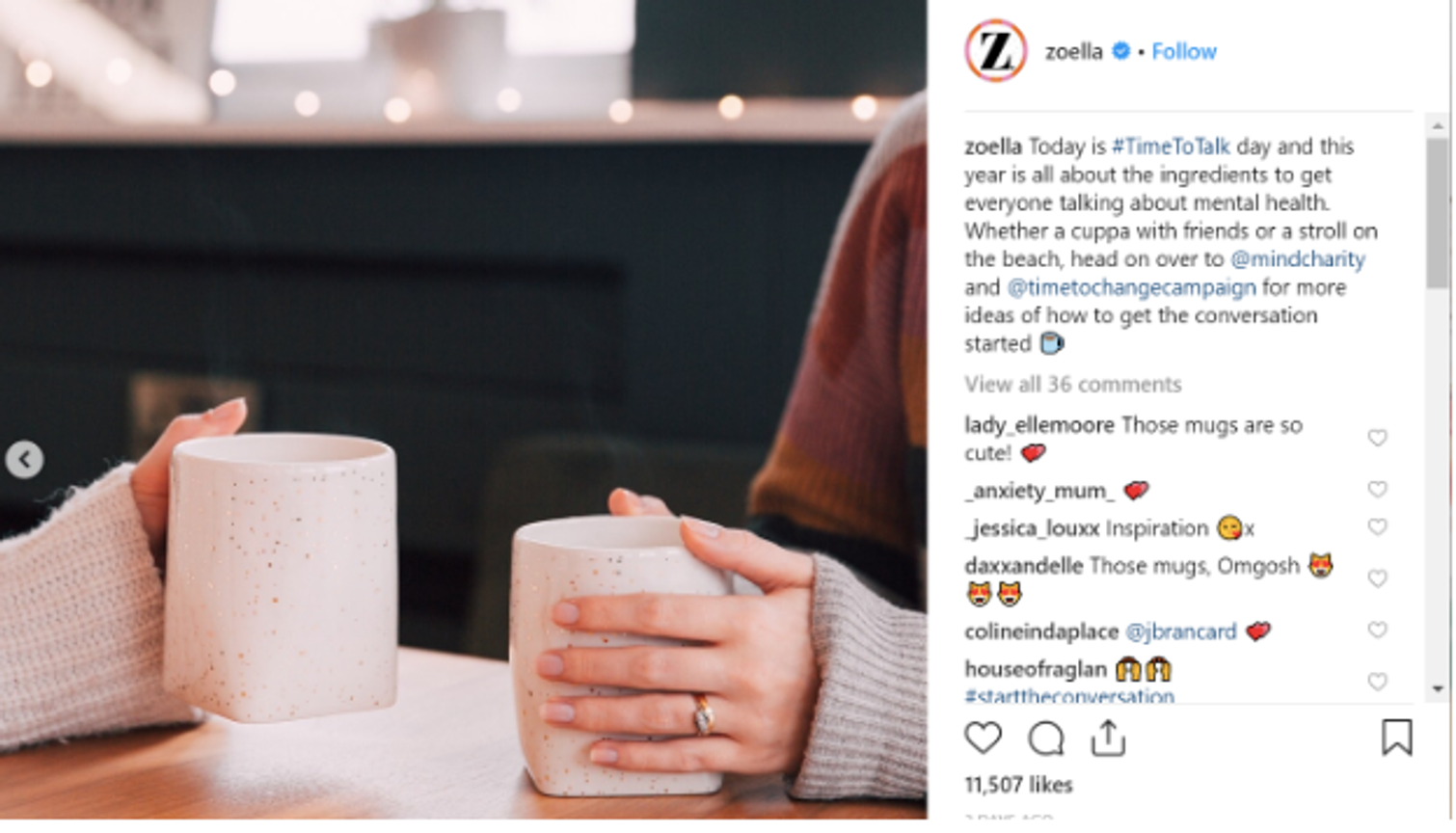Like lady_ellemoore's comment
The height and width of the screenshot is (833, 1456).
click(1377, 438)
